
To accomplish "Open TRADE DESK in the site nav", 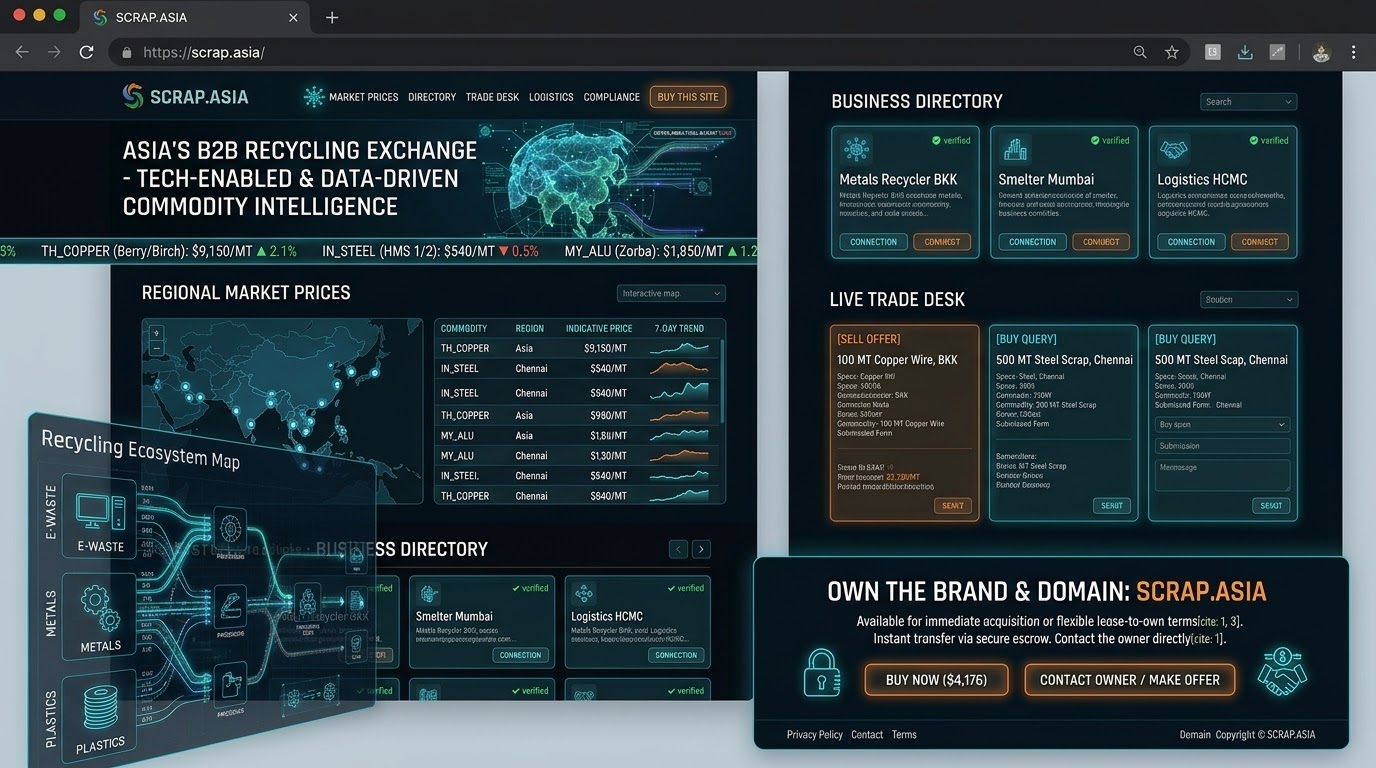I will (x=492, y=97).
